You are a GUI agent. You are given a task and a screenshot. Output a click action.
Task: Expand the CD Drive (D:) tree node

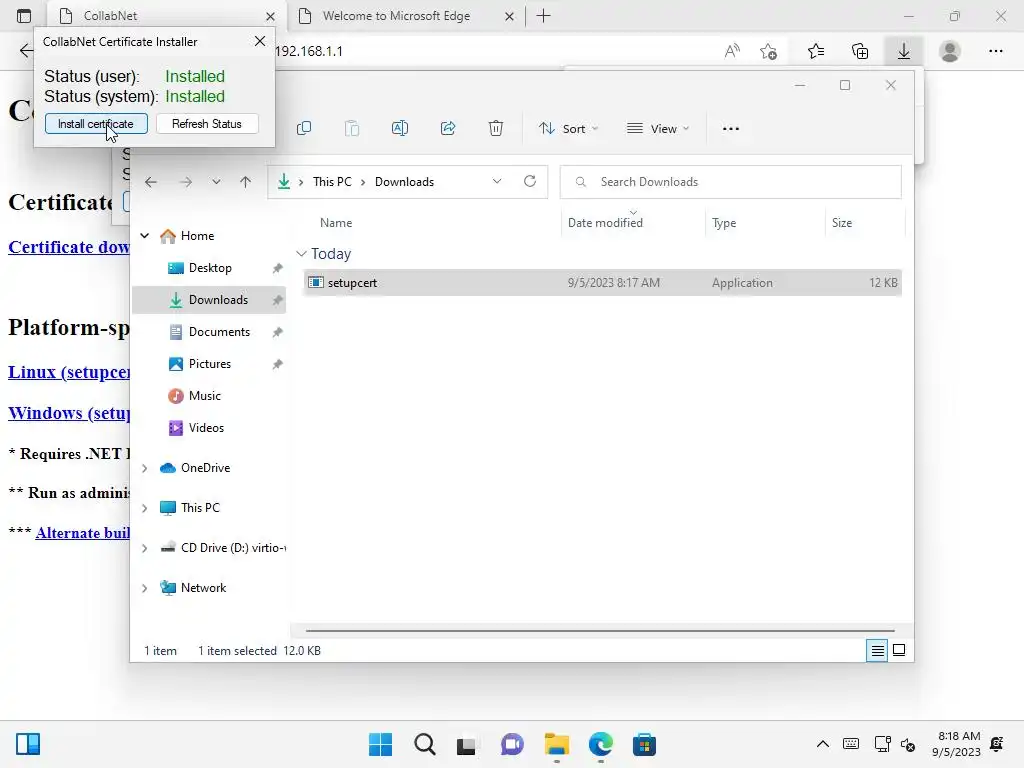coord(145,548)
